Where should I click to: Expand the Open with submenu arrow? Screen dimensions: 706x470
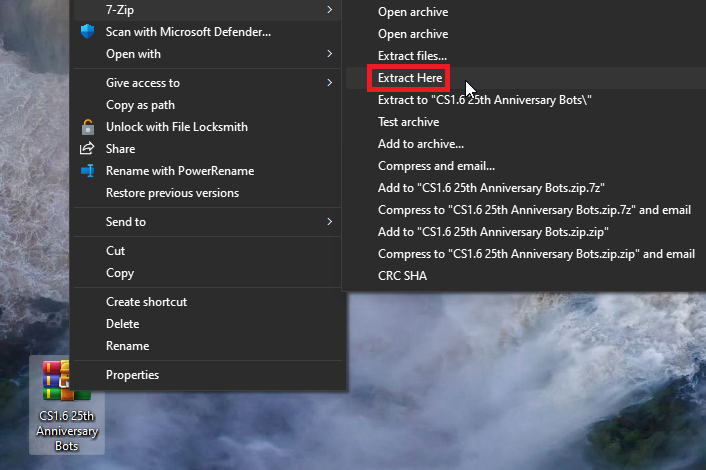(330, 54)
